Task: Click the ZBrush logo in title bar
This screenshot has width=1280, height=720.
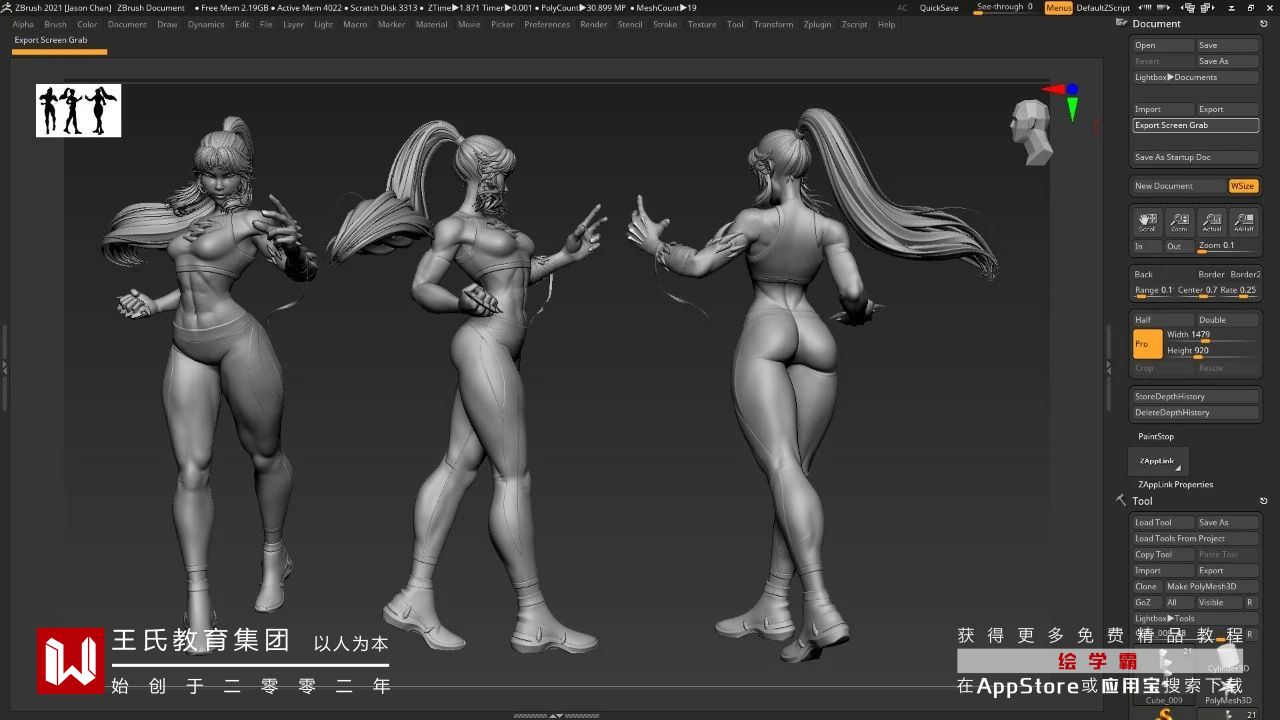Action: [6, 7]
